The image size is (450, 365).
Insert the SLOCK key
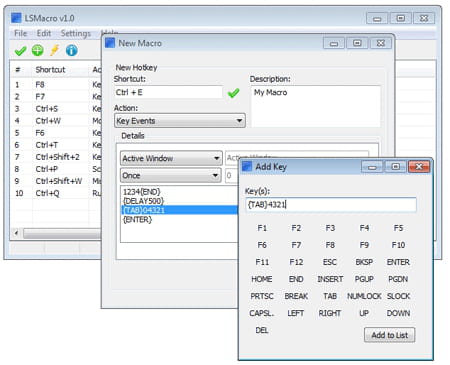coord(398,296)
